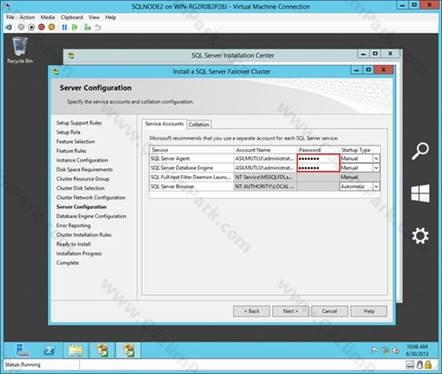The width and height of the screenshot is (442, 374).
Task: Click the Feature Selection step
Action: point(76,142)
